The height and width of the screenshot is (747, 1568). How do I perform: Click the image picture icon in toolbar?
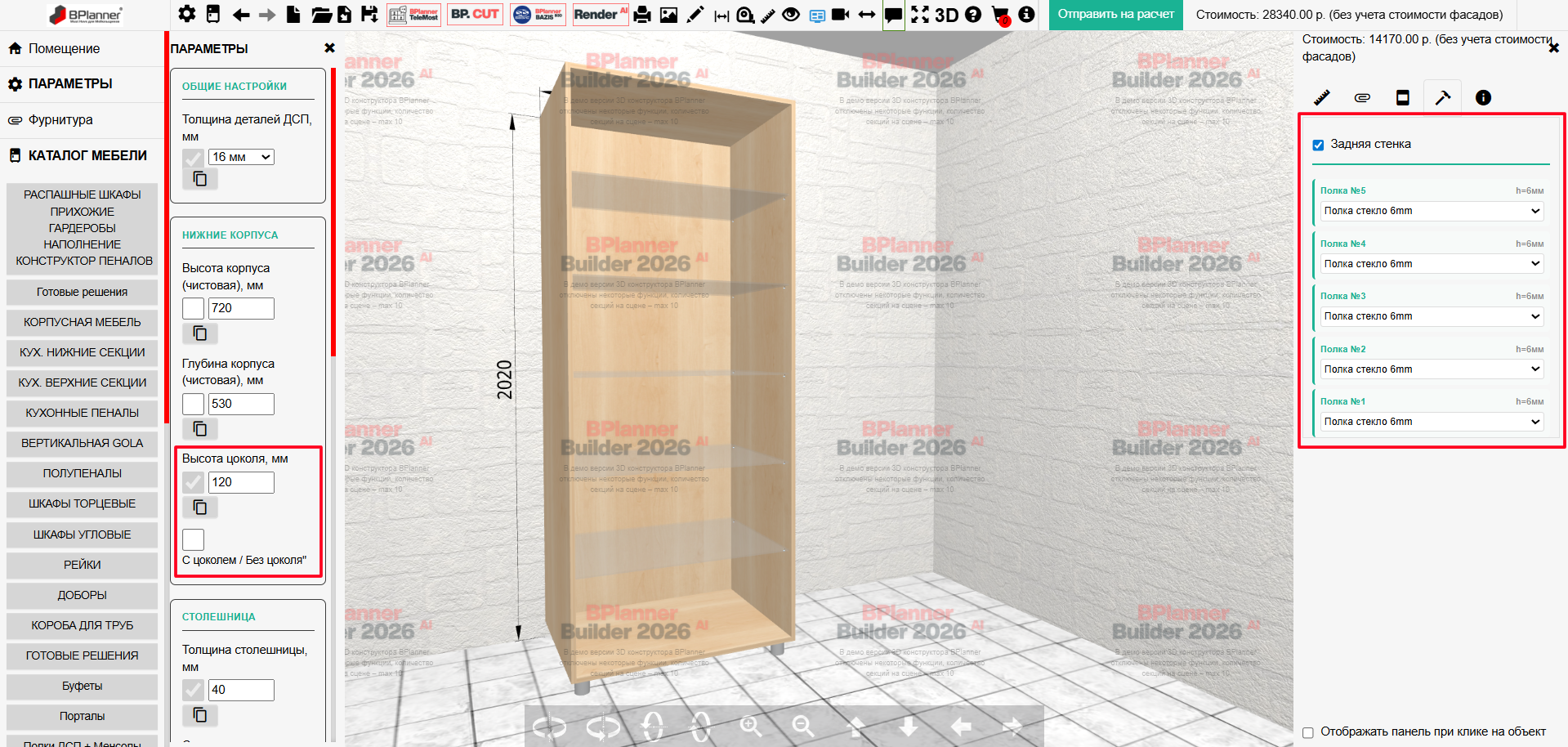(x=668, y=15)
